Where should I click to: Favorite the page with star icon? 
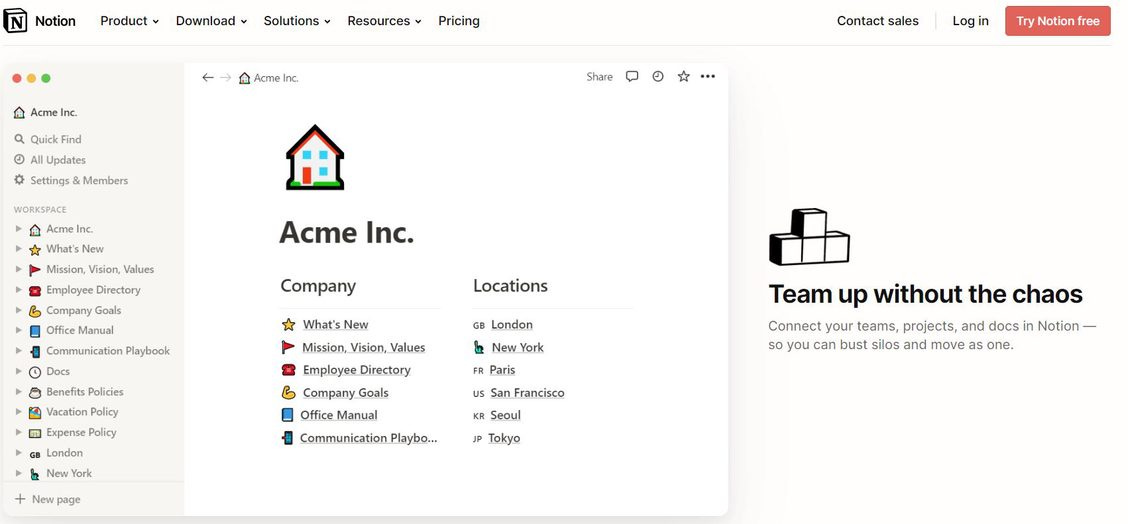[683, 76]
